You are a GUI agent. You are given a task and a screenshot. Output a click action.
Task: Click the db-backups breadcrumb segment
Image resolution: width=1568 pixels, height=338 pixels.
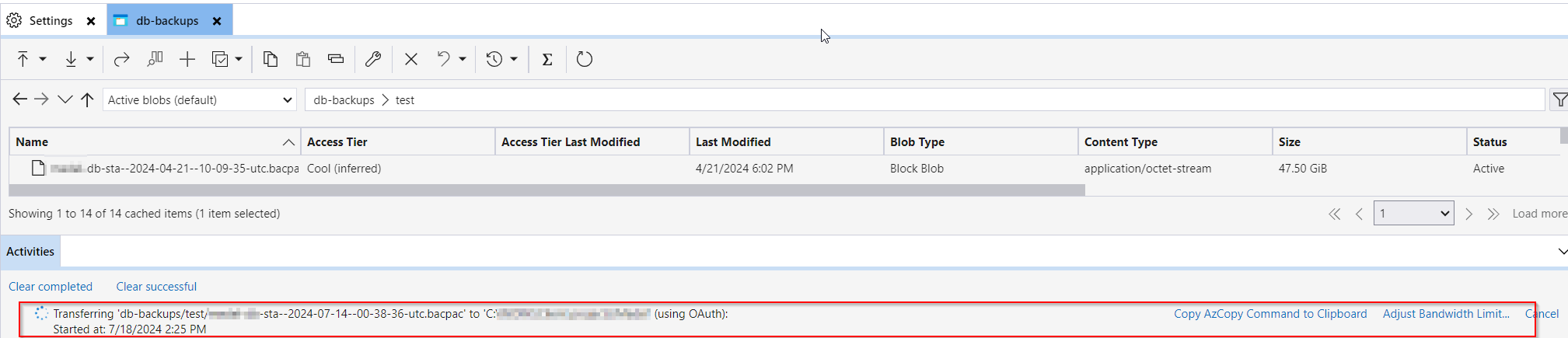click(x=344, y=100)
